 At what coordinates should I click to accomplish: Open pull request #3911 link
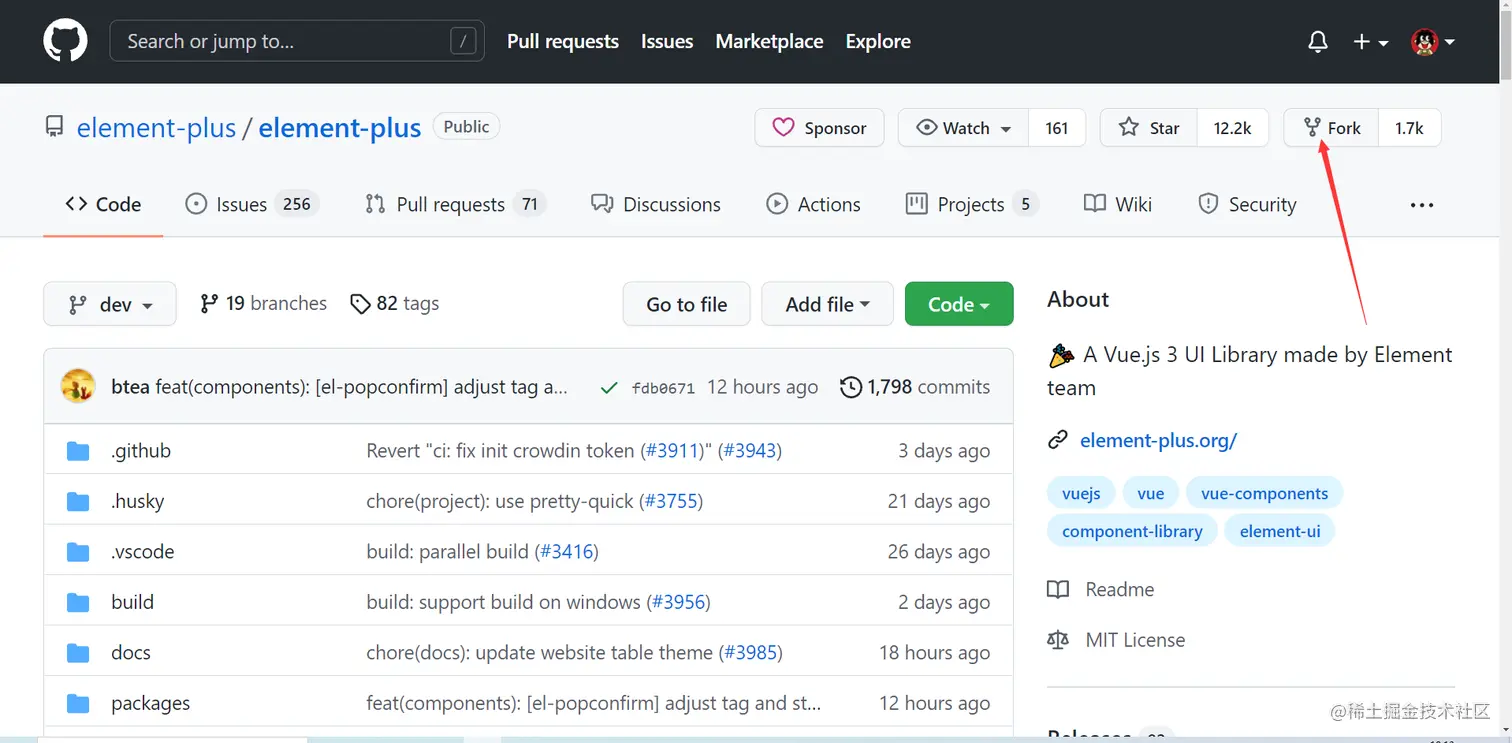pos(672,451)
